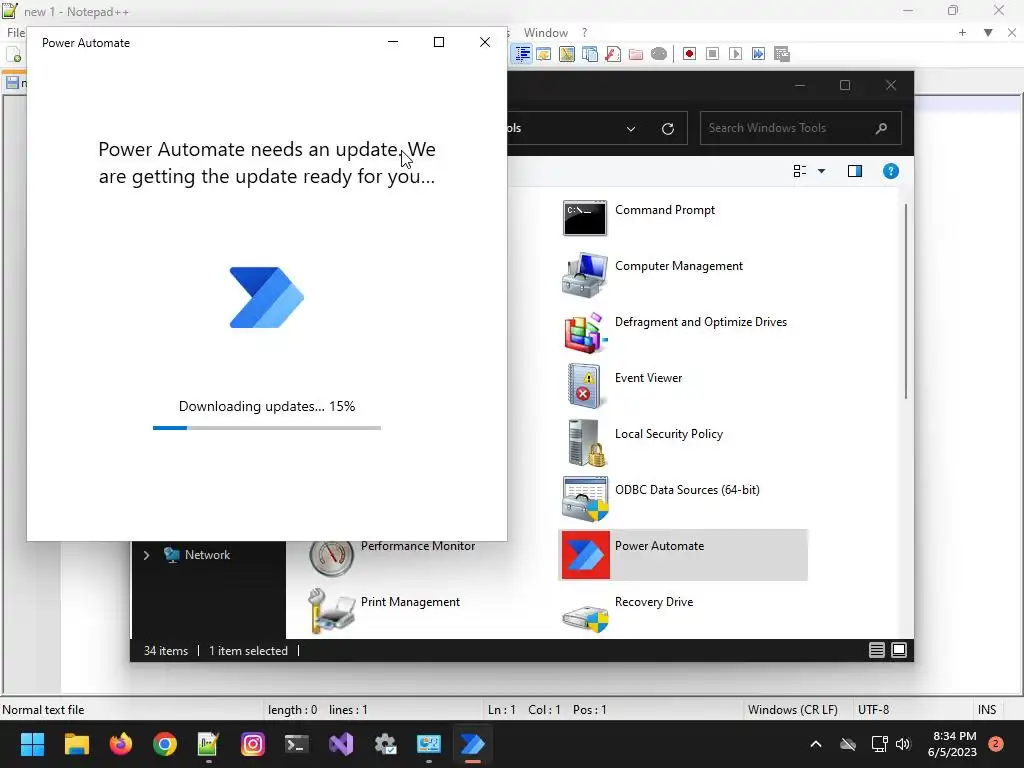
Task: Open the clock showing 8:34 PM
Action: click(x=953, y=744)
